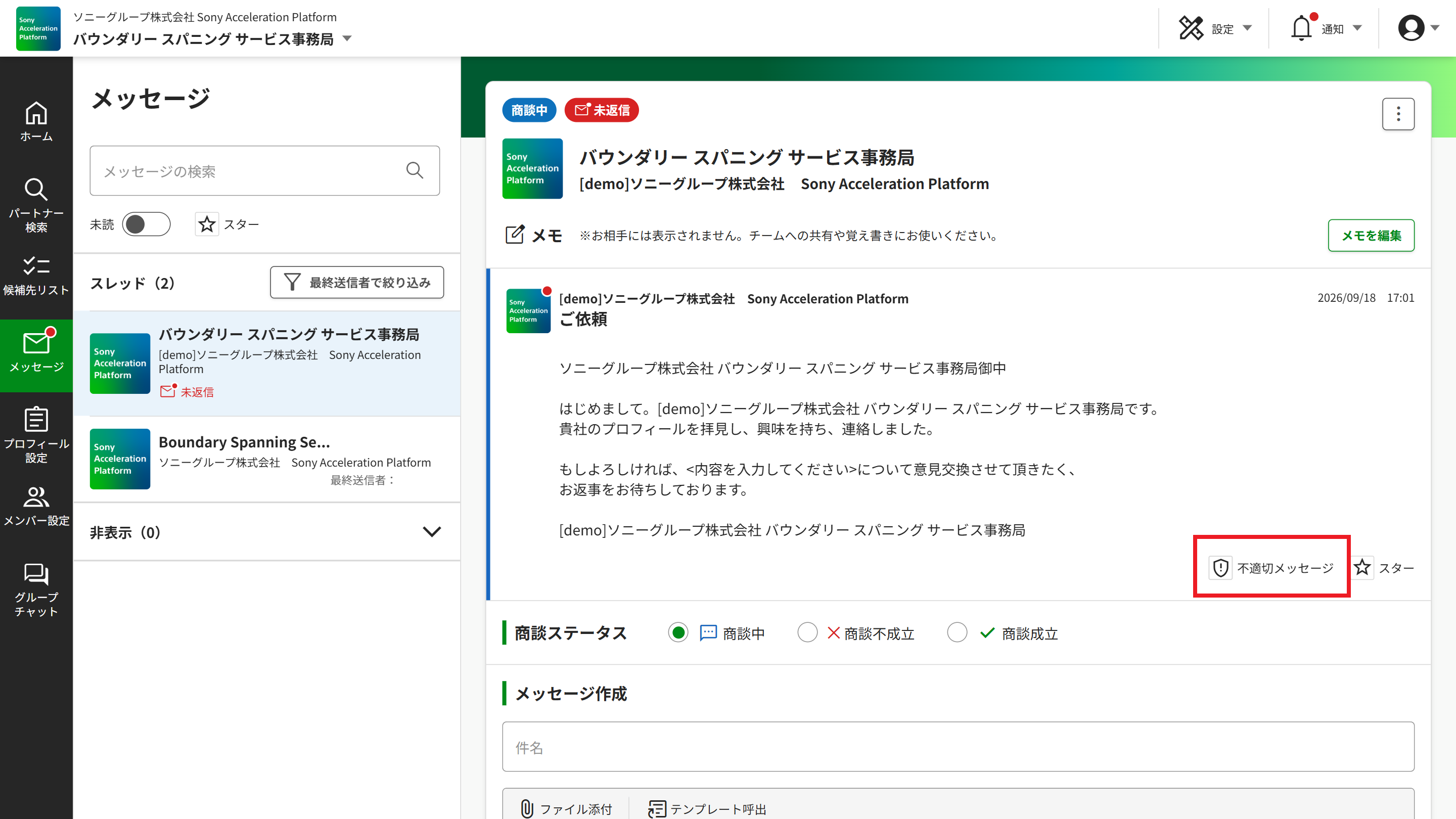Toggle the 未読 unread filter switch
Screen dimensions: 1456x819
tap(146, 224)
